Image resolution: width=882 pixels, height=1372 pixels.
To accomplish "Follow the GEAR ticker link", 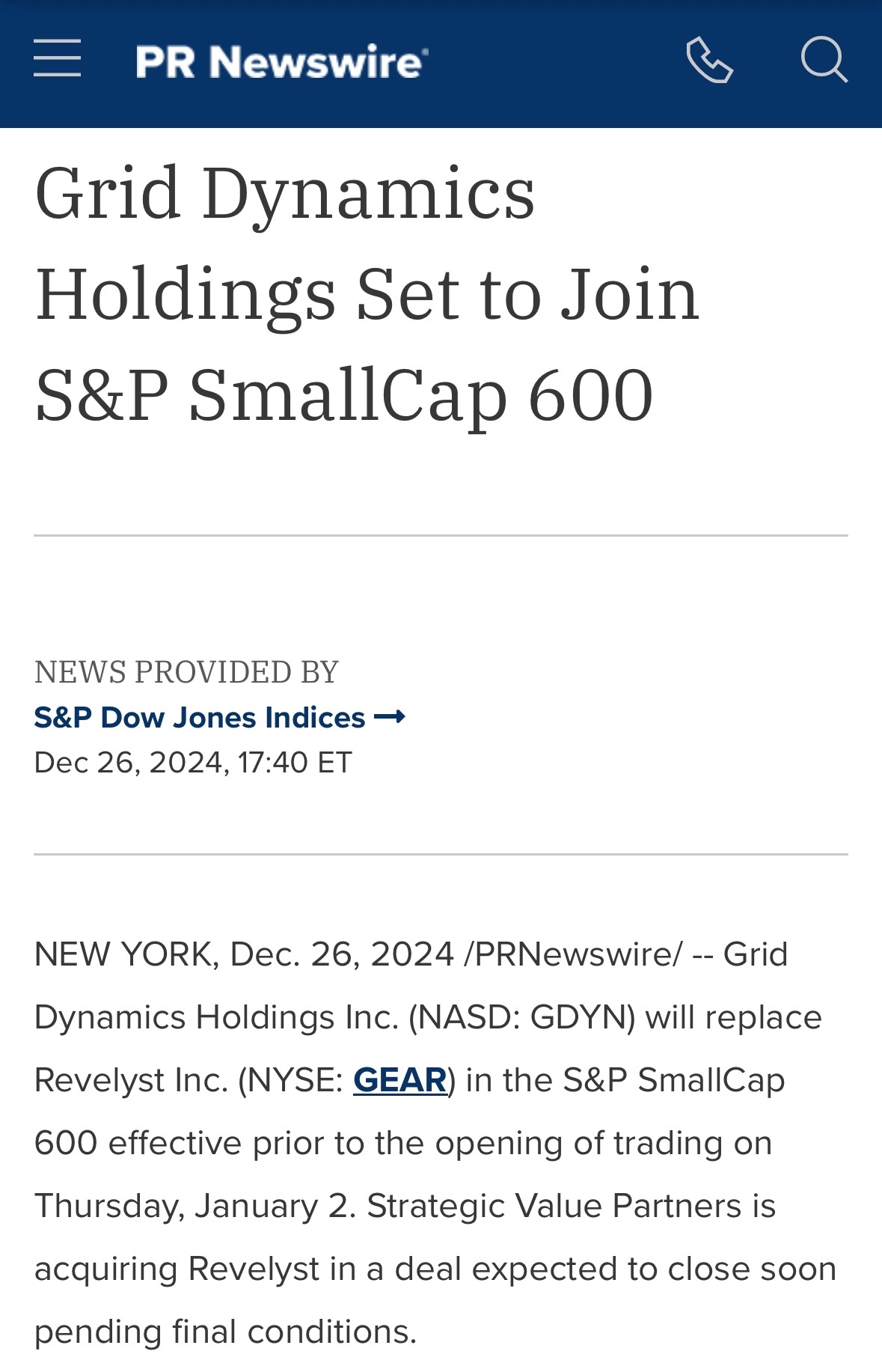I will pos(400,1080).
